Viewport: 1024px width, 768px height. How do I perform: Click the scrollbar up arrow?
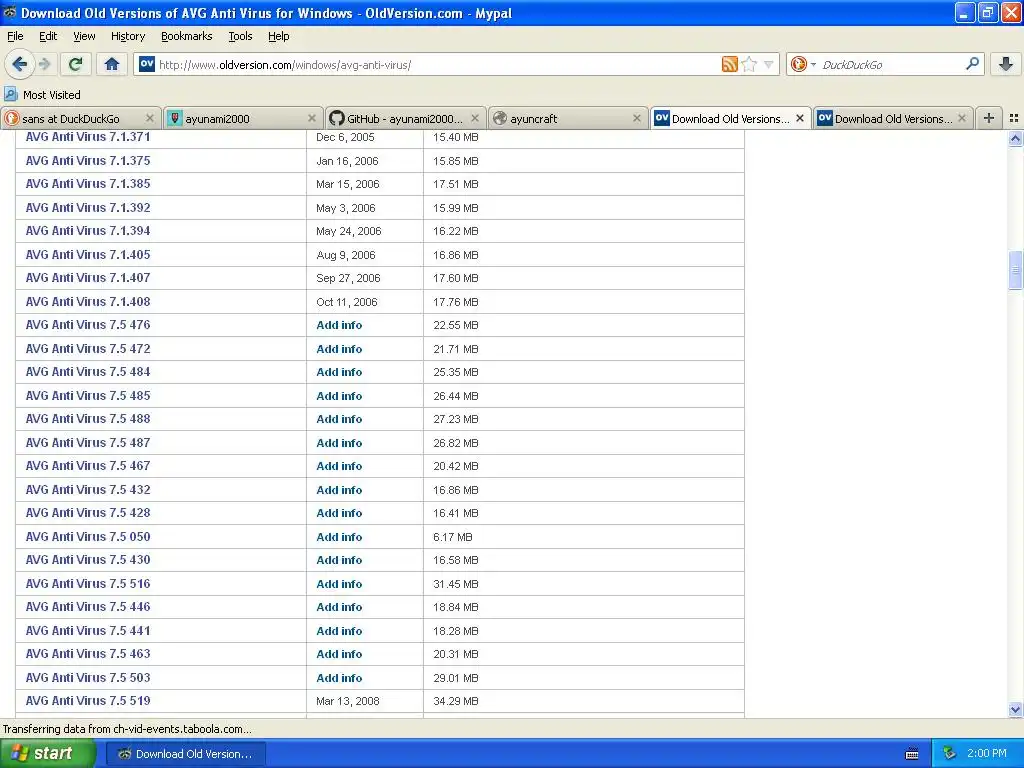(1015, 138)
